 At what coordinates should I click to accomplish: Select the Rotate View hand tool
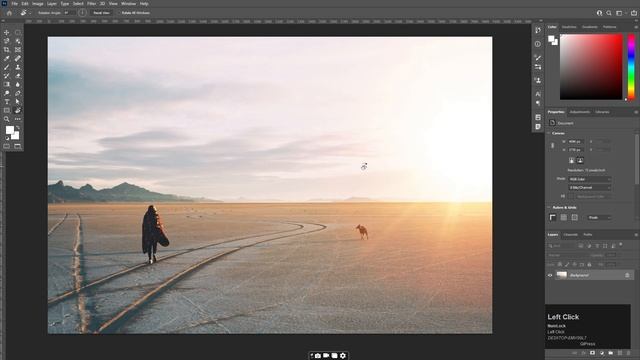click(x=18, y=110)
